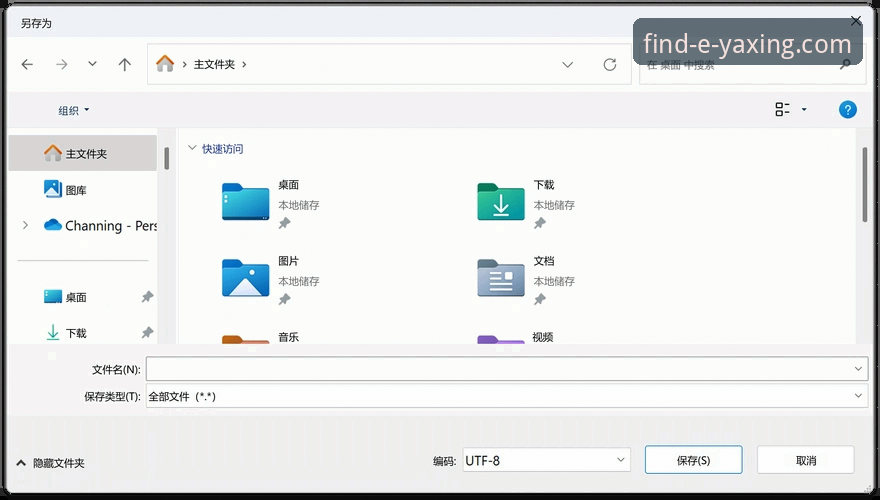Screen dimensions: 880x500
Task: Toggle 隐藏文件夹 at bottom left
Action: tap(51, 463)
